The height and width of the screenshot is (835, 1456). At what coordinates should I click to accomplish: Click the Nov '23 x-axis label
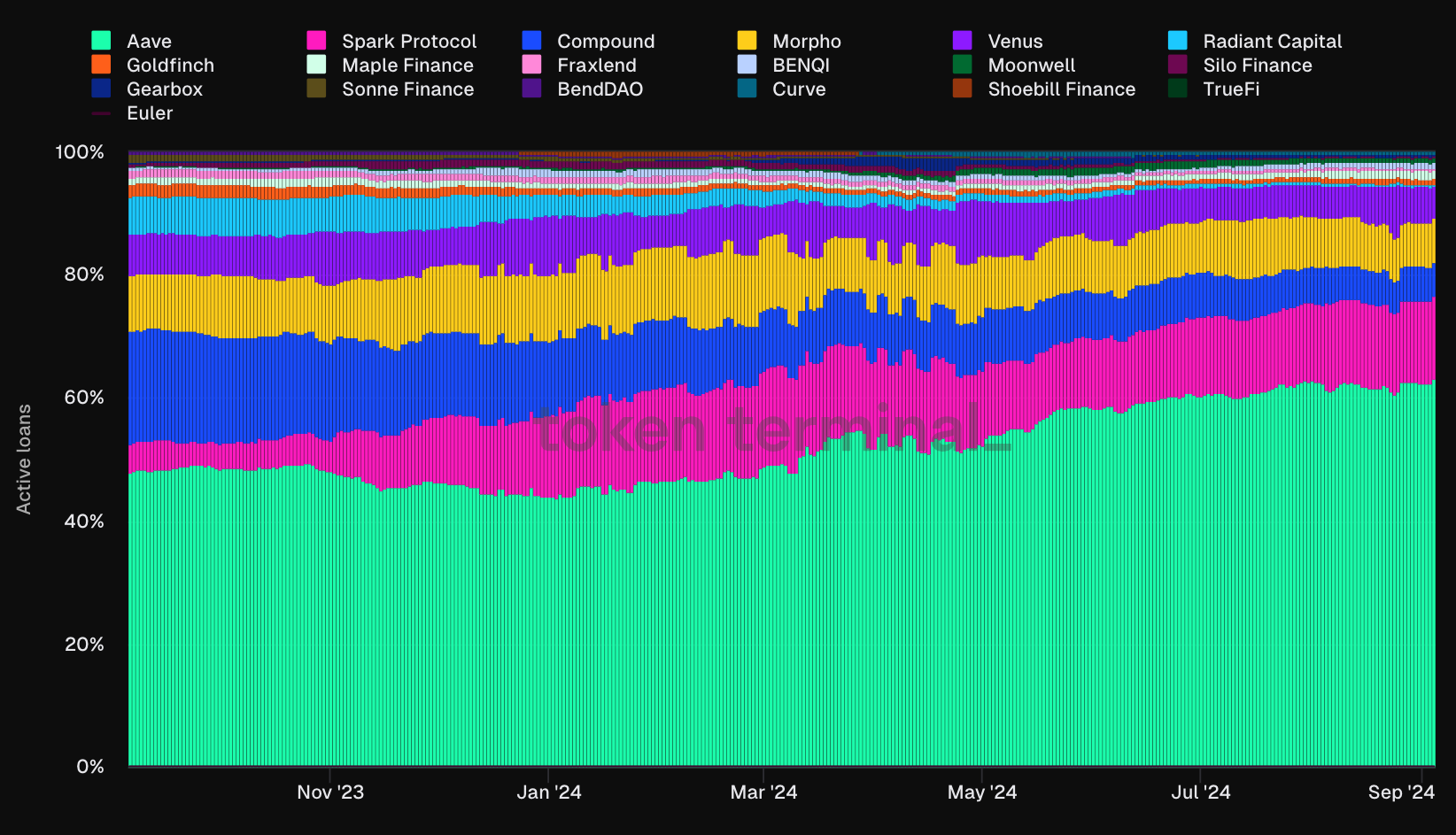point(330,792)
